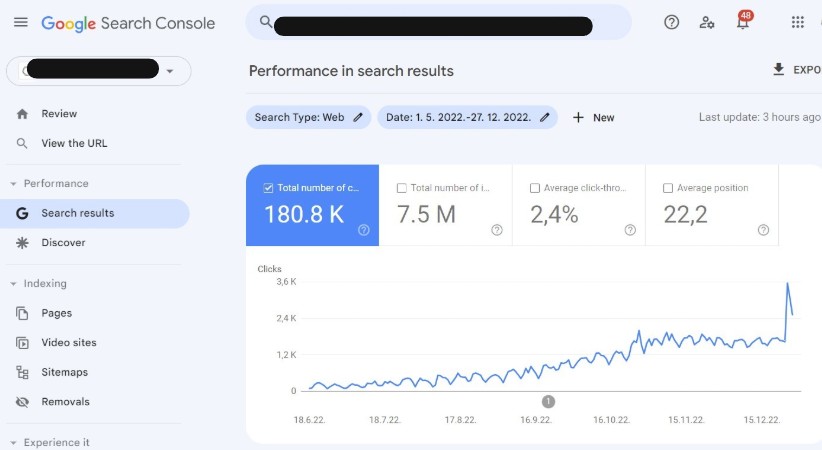Collapse the Experience section
This screenshot has height=450, width=822.
(13, 443)
